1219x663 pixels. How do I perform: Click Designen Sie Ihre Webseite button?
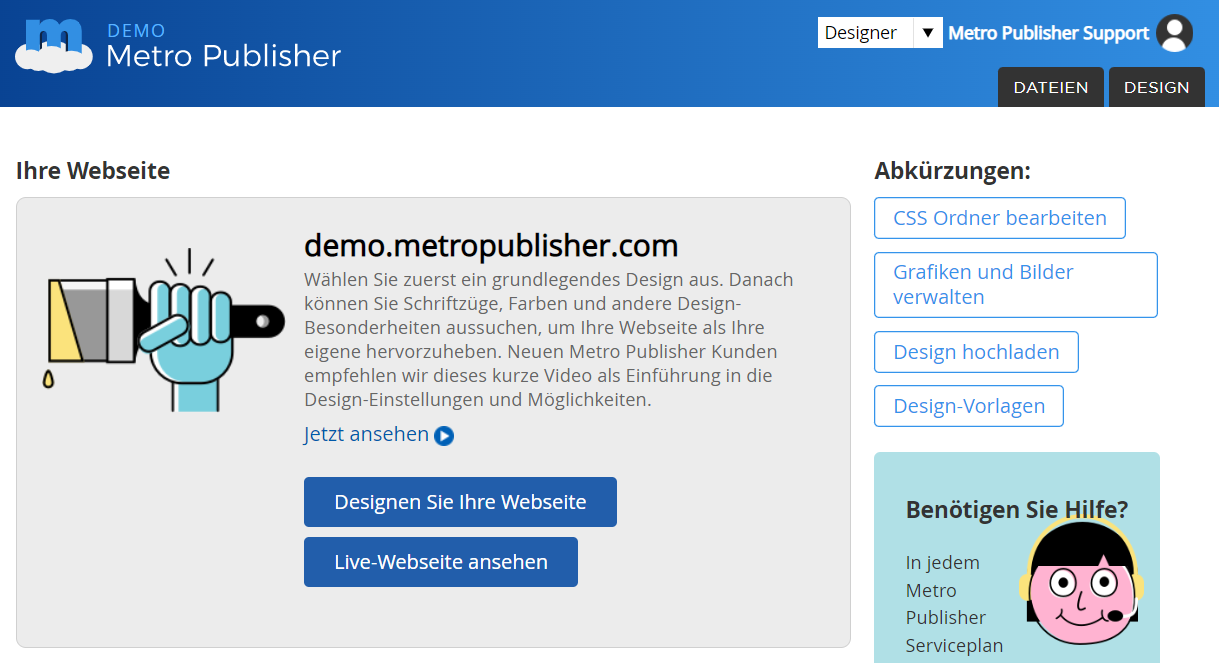pyautogui.click(x=460, y=502)
